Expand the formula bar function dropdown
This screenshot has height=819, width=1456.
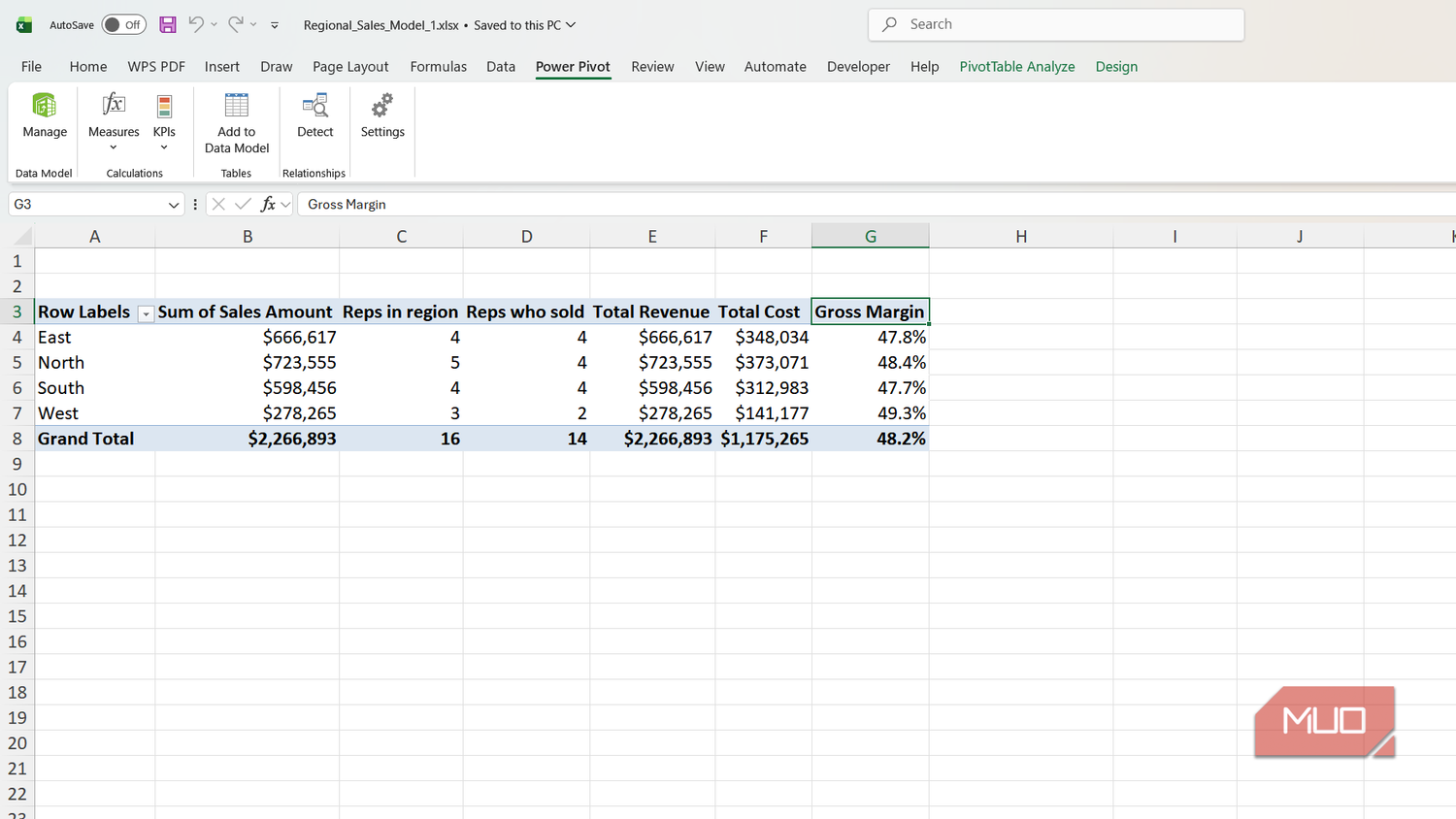[x=285, y=205]
